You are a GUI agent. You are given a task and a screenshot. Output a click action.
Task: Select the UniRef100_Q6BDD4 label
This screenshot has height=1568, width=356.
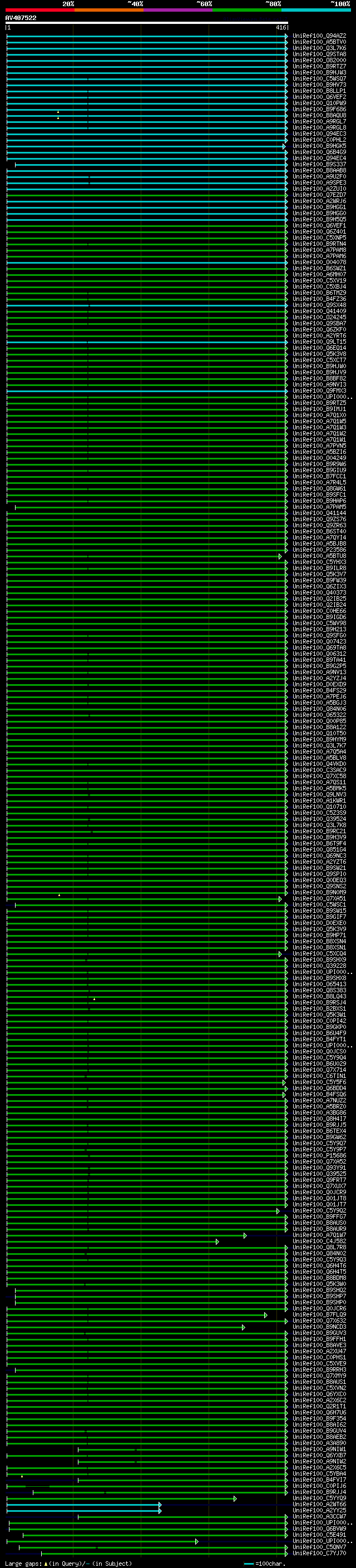click(x=319, y=1089)
